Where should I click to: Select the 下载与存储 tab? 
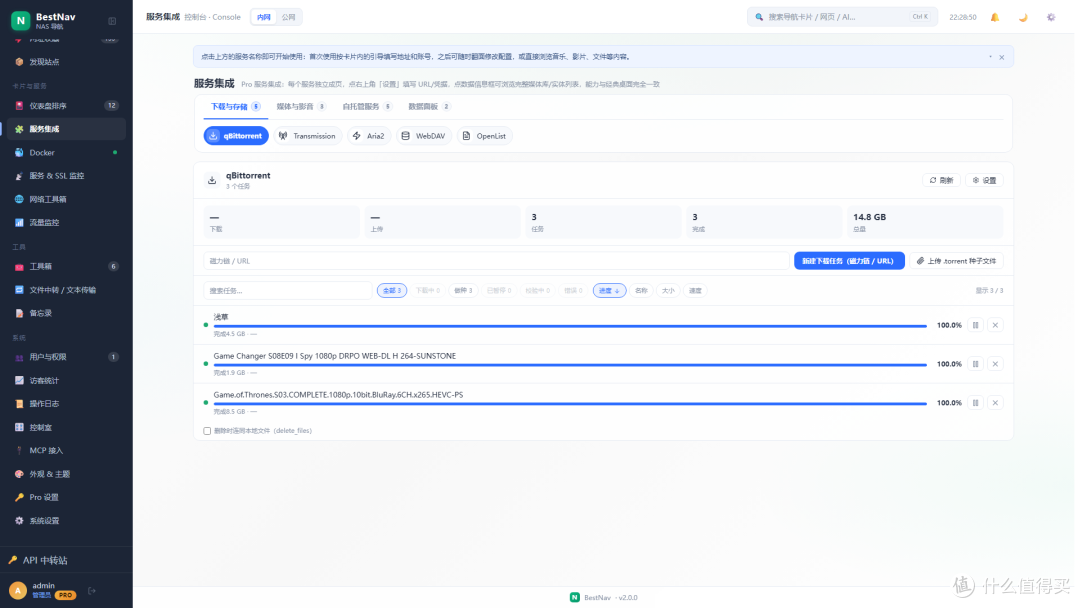coord(236,107)
